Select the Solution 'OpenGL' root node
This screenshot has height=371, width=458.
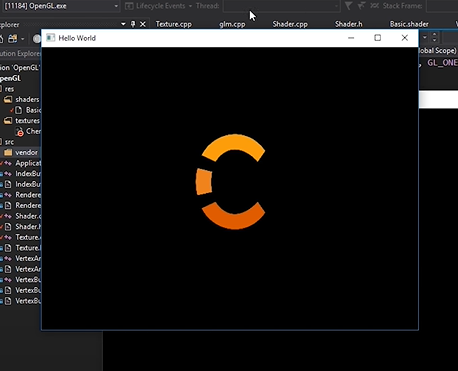point(20,68)
